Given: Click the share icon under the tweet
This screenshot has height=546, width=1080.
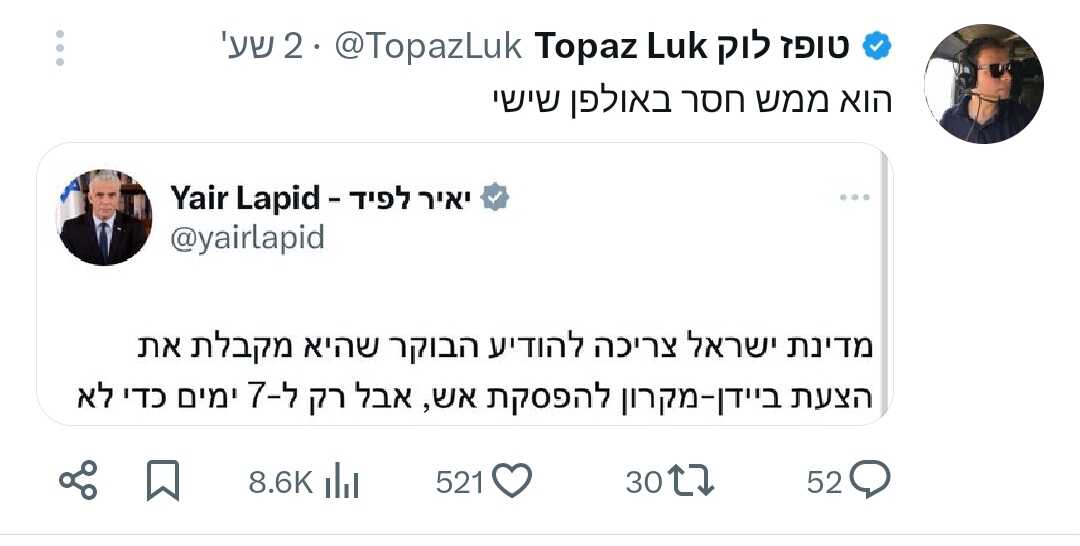Looking at the screenshot, I should tap(78, 482).
